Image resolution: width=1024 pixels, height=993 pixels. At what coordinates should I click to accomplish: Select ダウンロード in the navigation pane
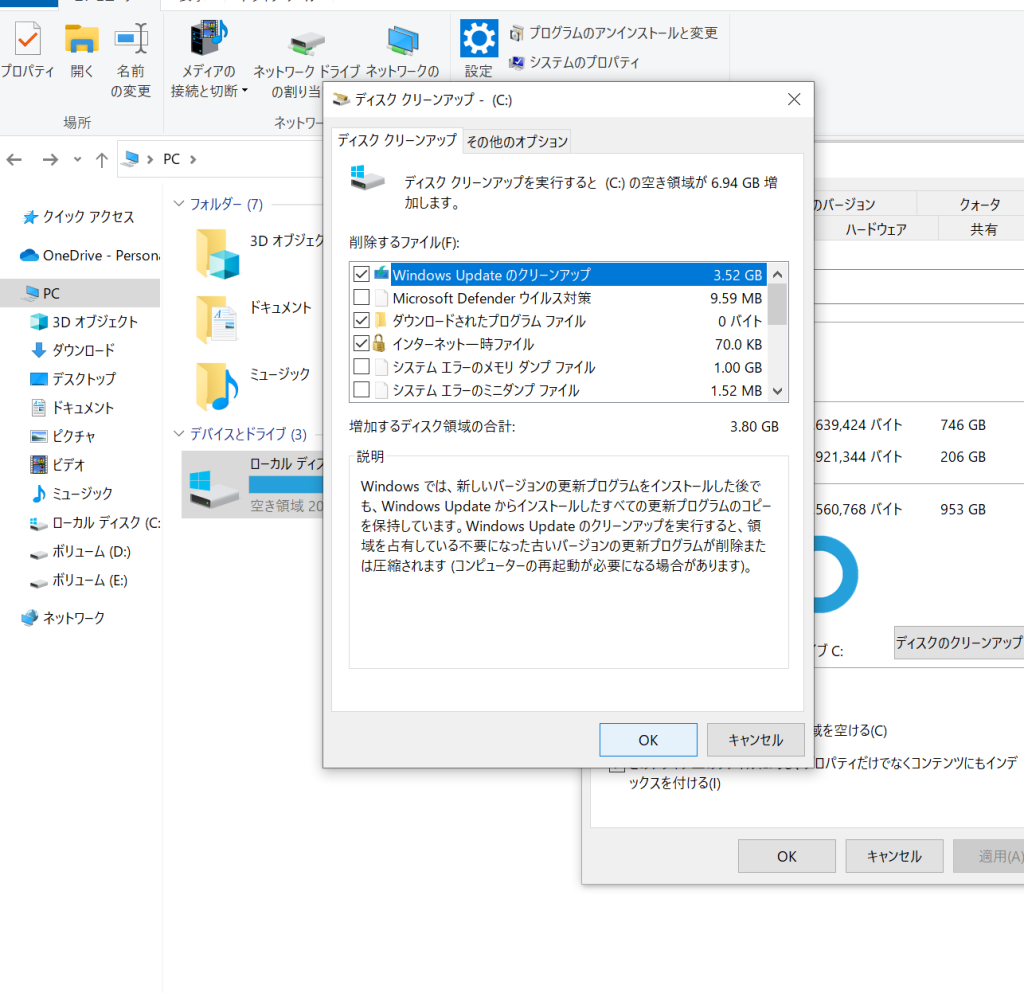click(x=83, y=350)
